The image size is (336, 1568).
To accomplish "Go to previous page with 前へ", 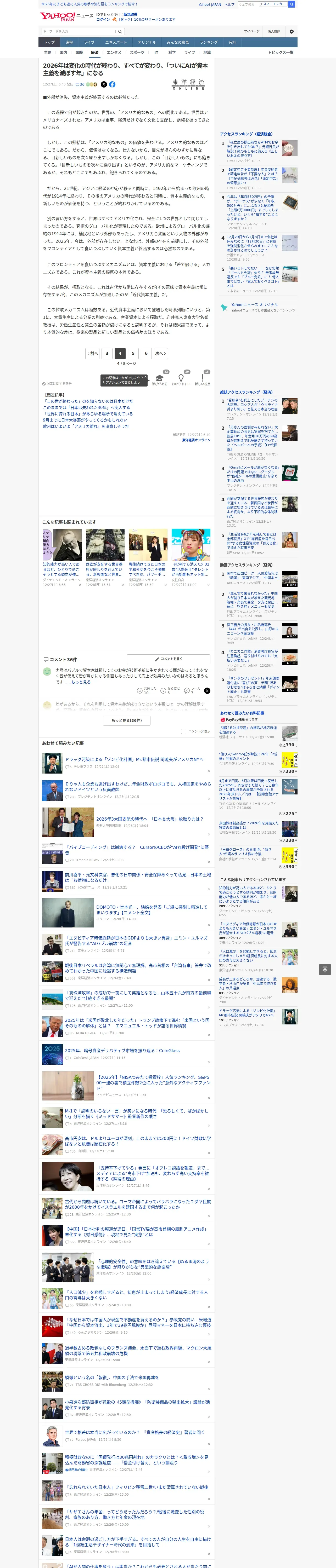I will tap(93, 353).
